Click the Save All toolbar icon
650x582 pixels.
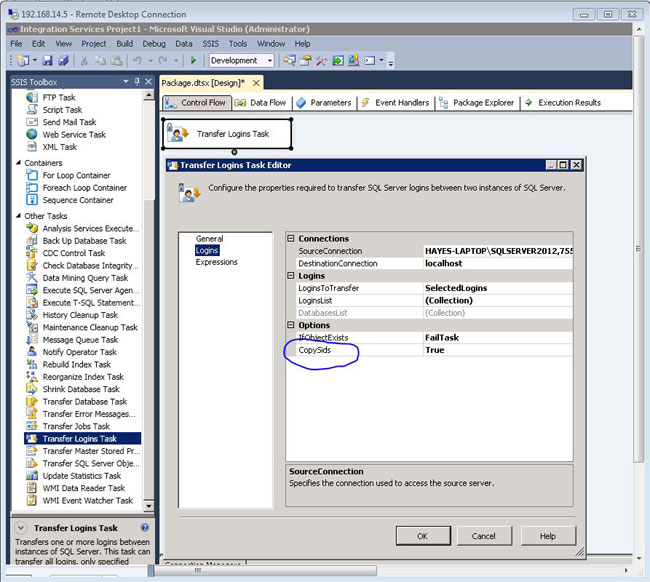coord(63,61)
